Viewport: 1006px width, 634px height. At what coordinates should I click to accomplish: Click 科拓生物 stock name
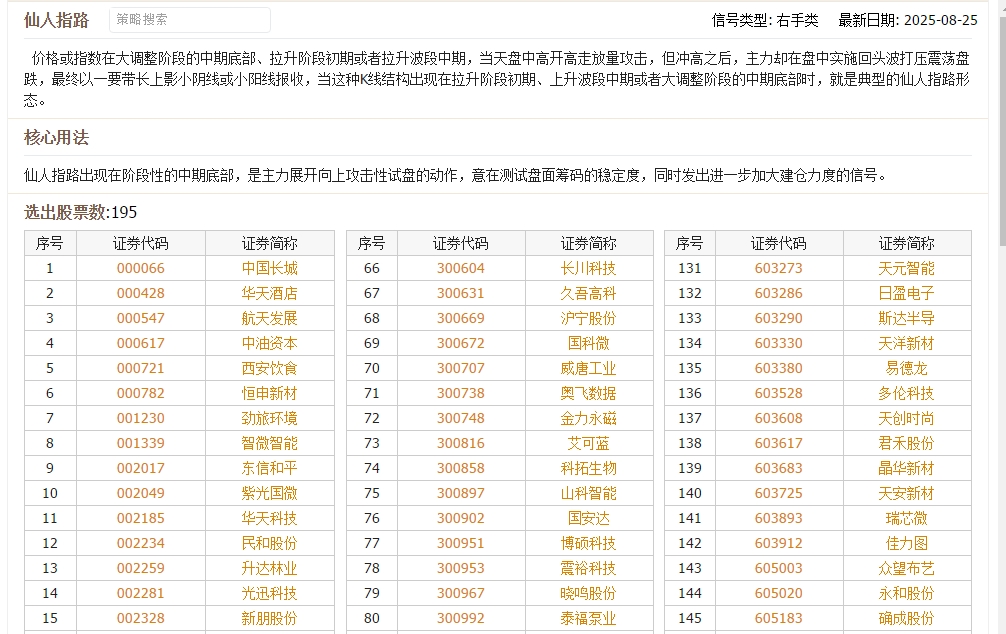[588, 468]
